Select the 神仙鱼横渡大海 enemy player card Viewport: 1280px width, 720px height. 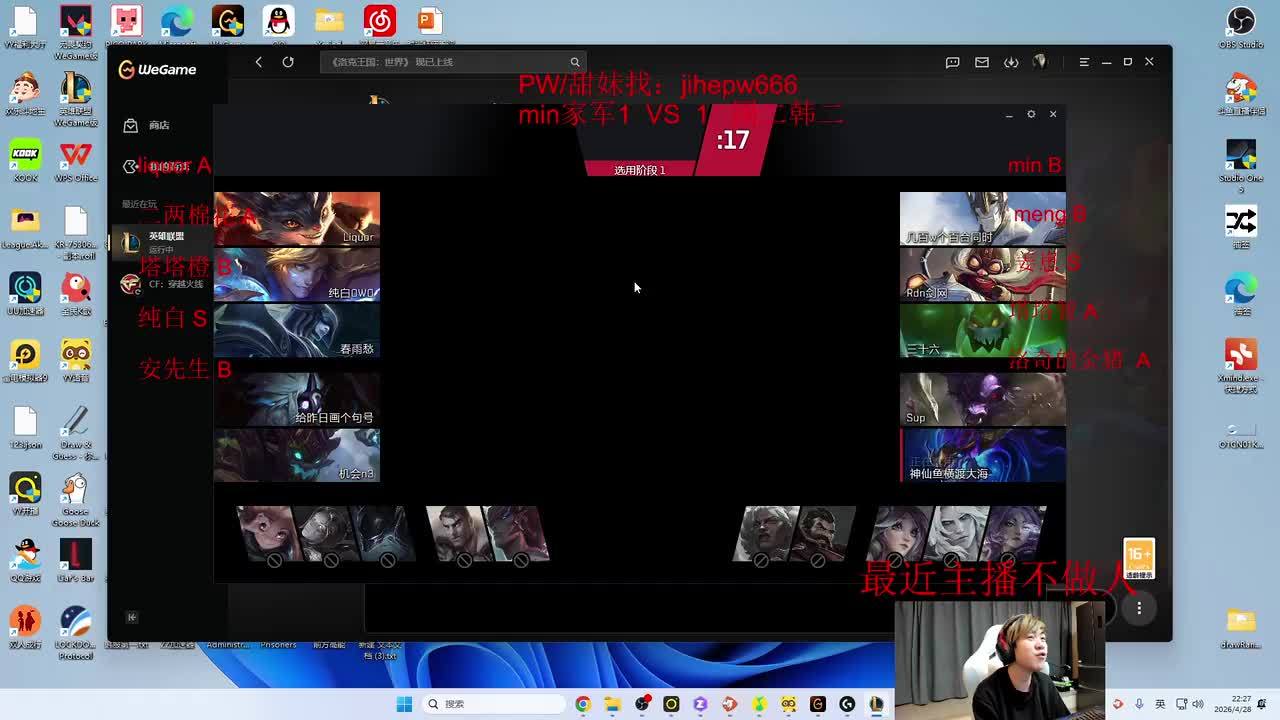(x=982, y=456)
